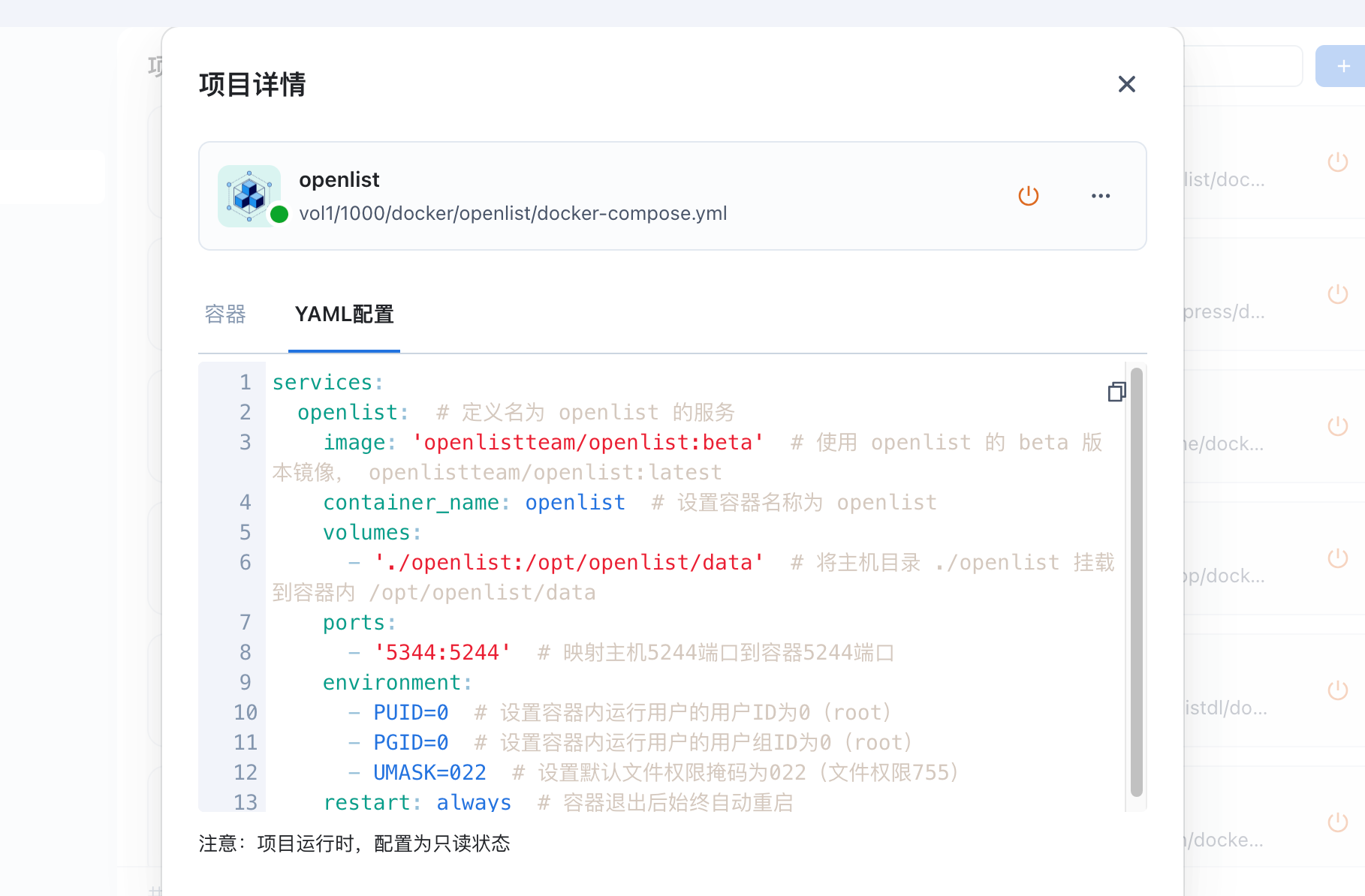Screen dimensions: 1365x896
Task: Click the PUID=0 environment entry
Action: (x=411, y=712)
